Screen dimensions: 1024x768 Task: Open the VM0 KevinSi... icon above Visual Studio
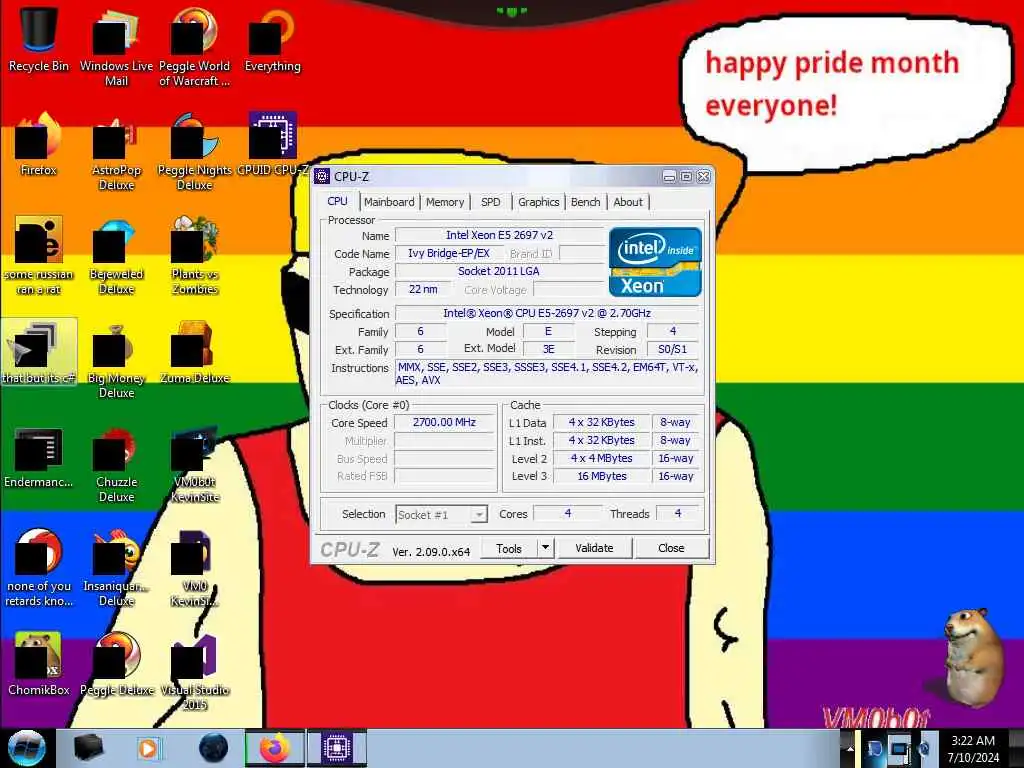pos(194,568)
